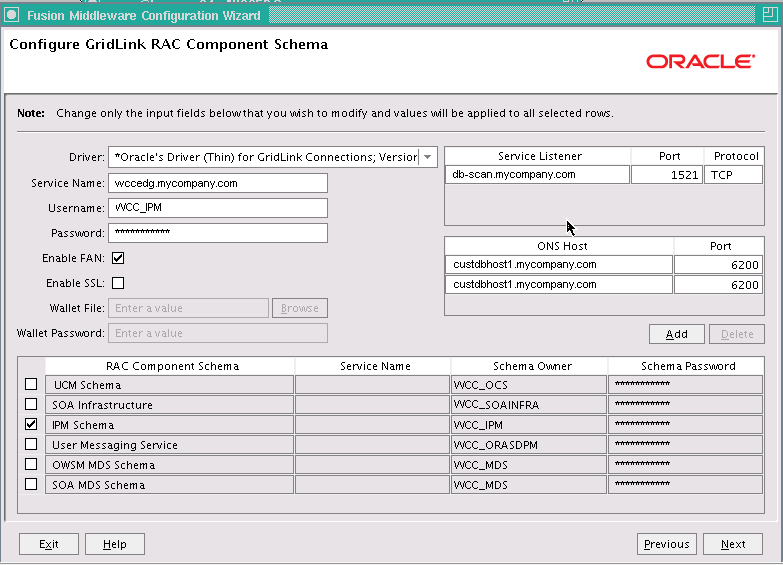Click the window menu icon in title bar
This screenshot has height=565, width=783.
[x=11, y=15]
